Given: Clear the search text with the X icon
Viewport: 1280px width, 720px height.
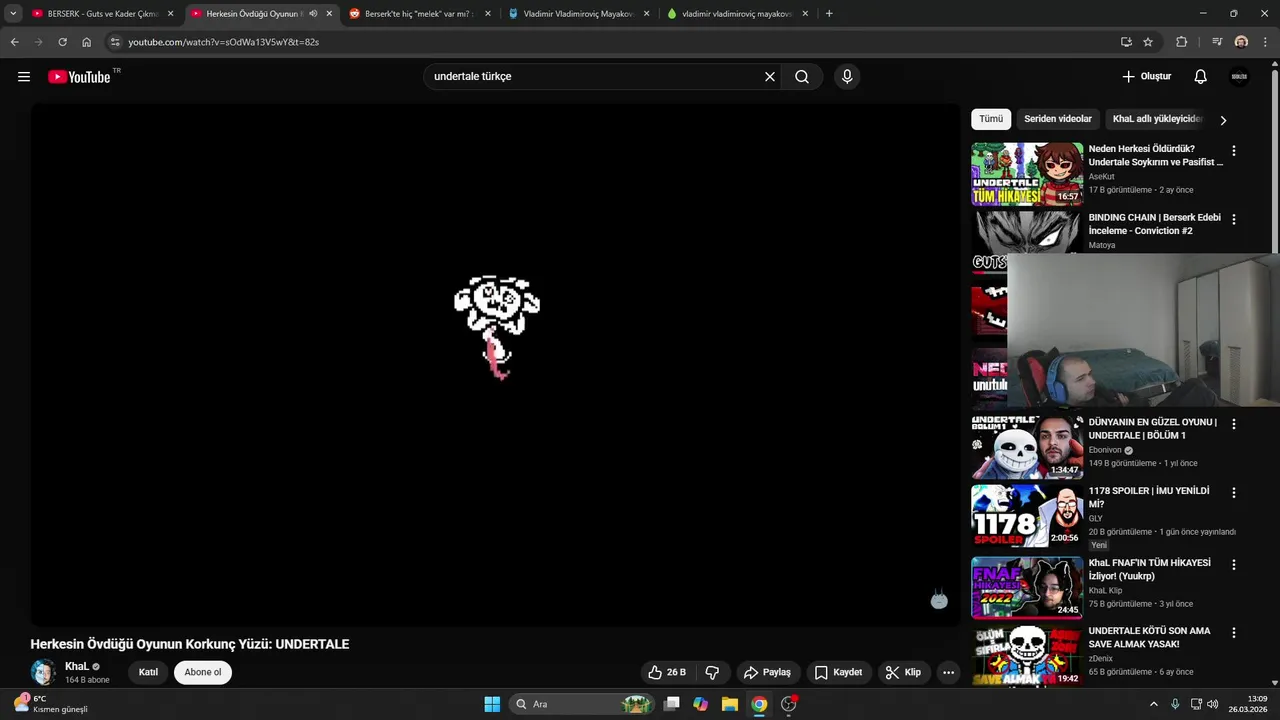Looking at the screenshot, I should [770, 77].
